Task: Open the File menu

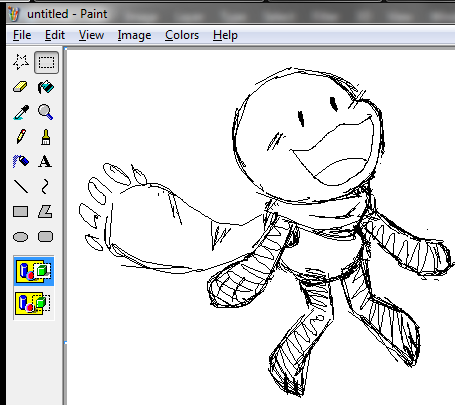Action: (x=22, y=35)
